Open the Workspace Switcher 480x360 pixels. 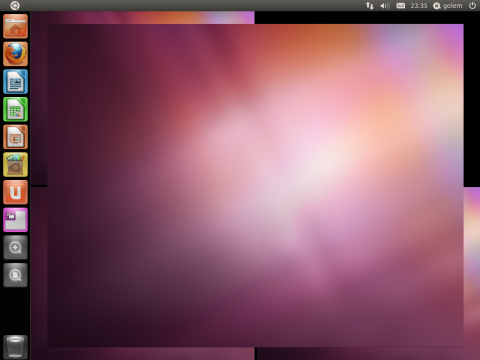[x=15, y=220]
